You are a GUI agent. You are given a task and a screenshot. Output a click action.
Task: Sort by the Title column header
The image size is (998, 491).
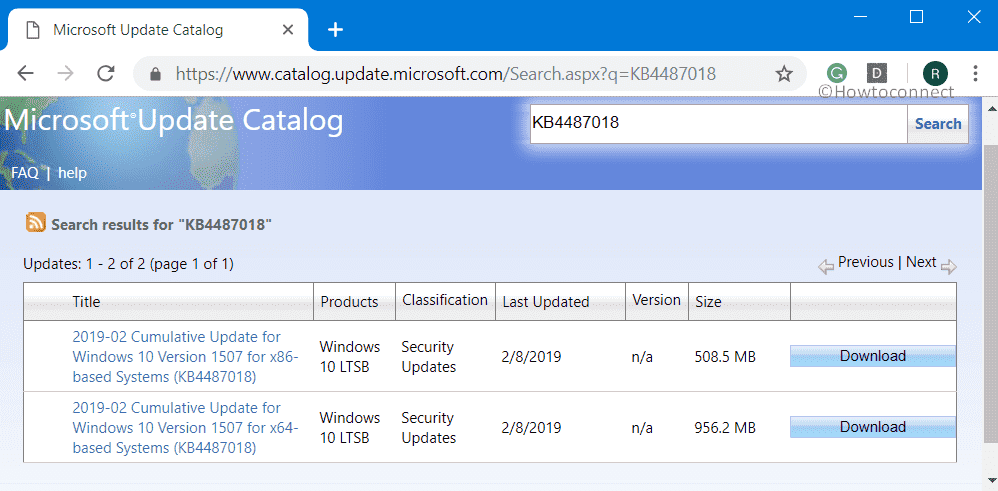point(87,301)
